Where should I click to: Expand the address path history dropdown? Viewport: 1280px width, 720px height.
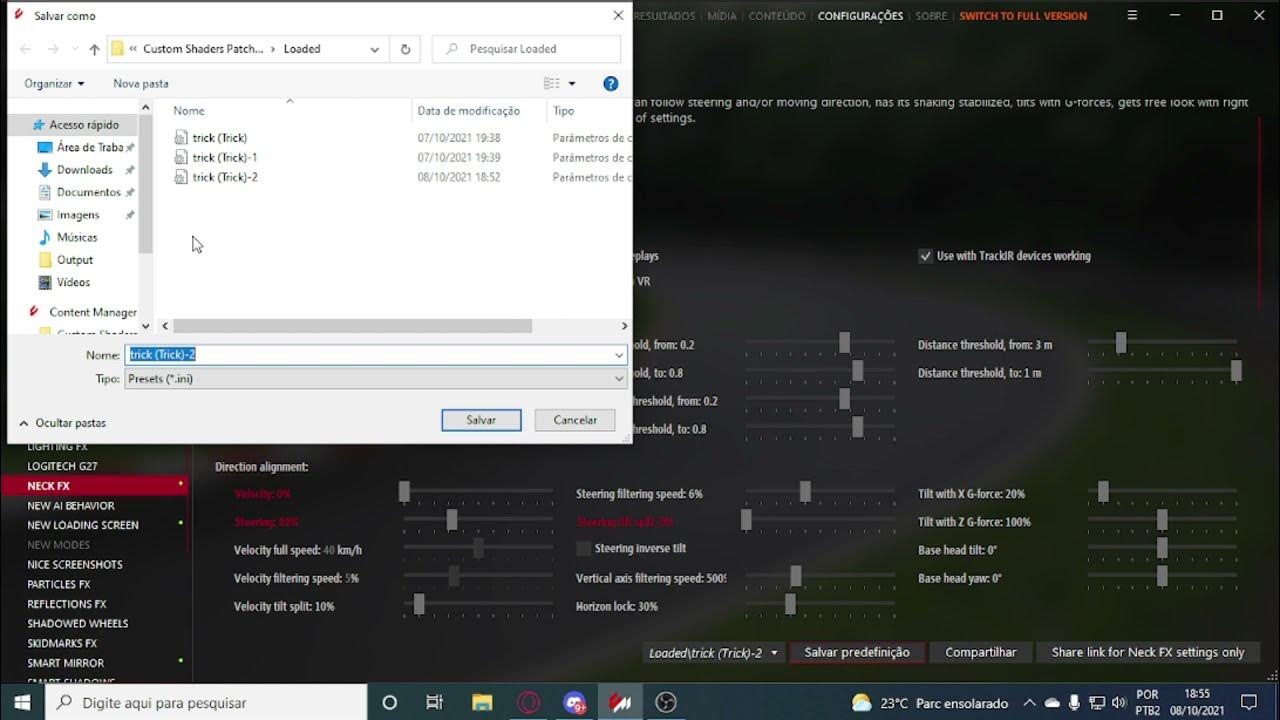point(375,49)
